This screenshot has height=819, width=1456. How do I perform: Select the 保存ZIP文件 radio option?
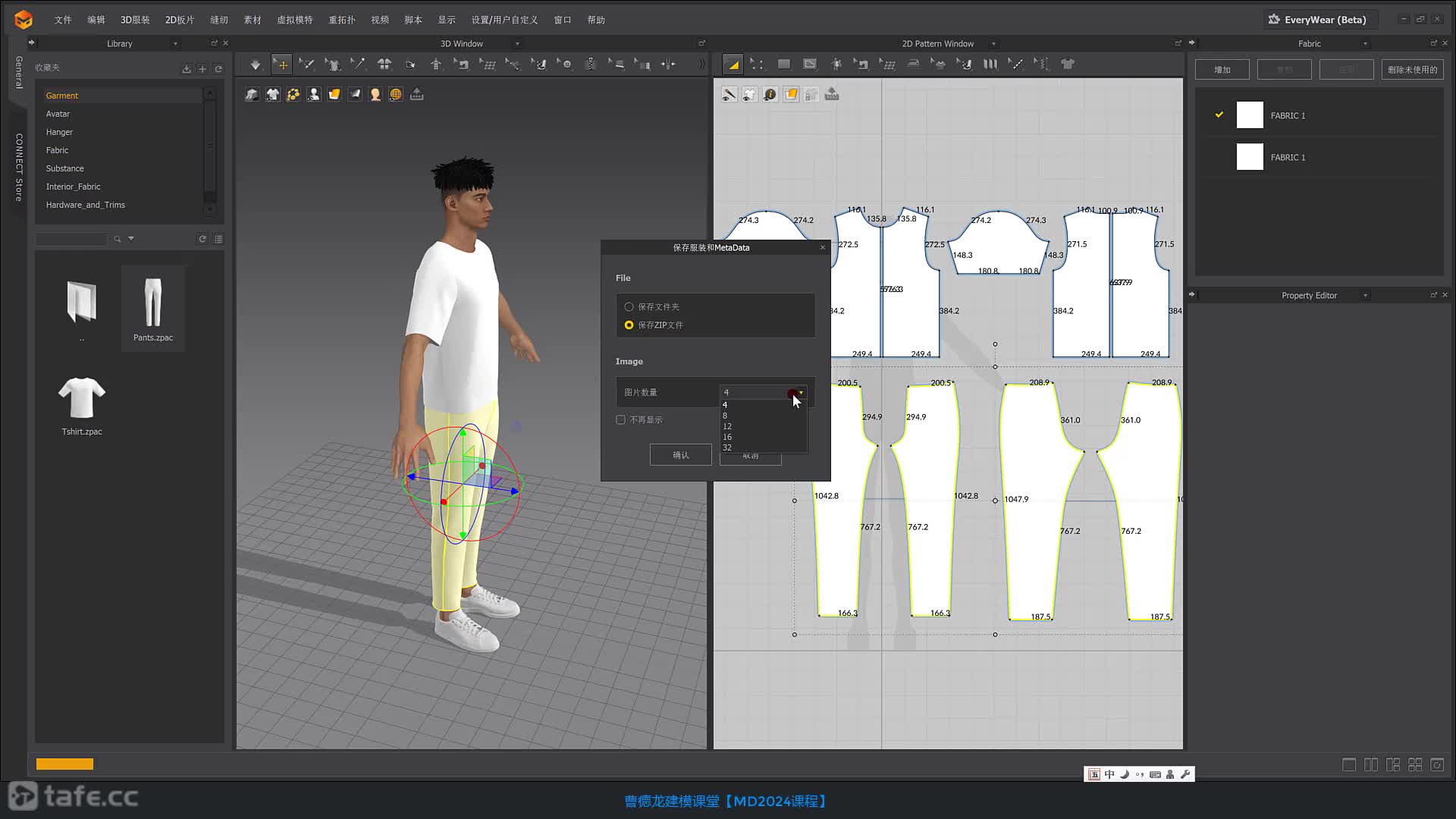tap(629, 325)
